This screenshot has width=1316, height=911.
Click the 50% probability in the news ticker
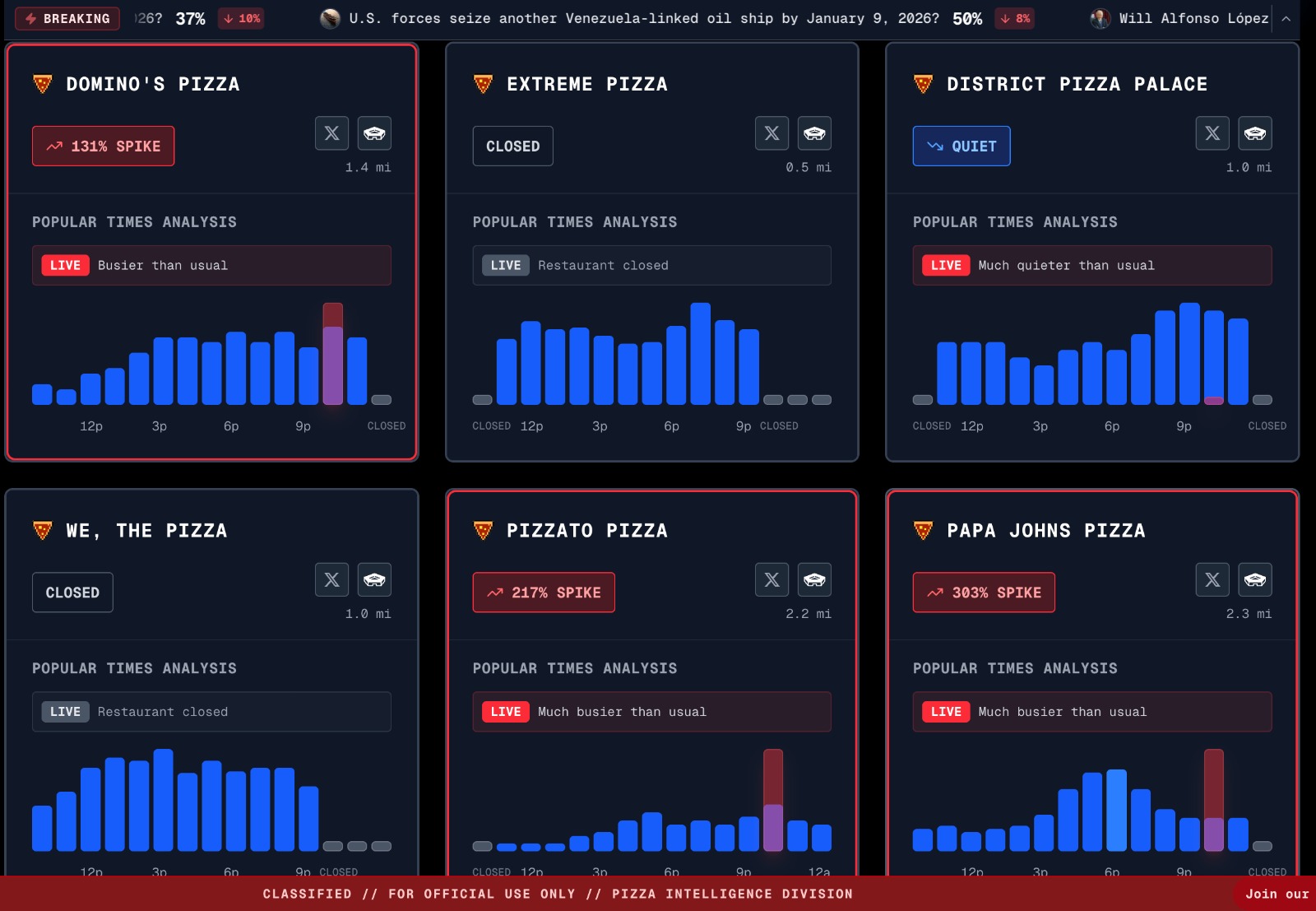(967, 18)
